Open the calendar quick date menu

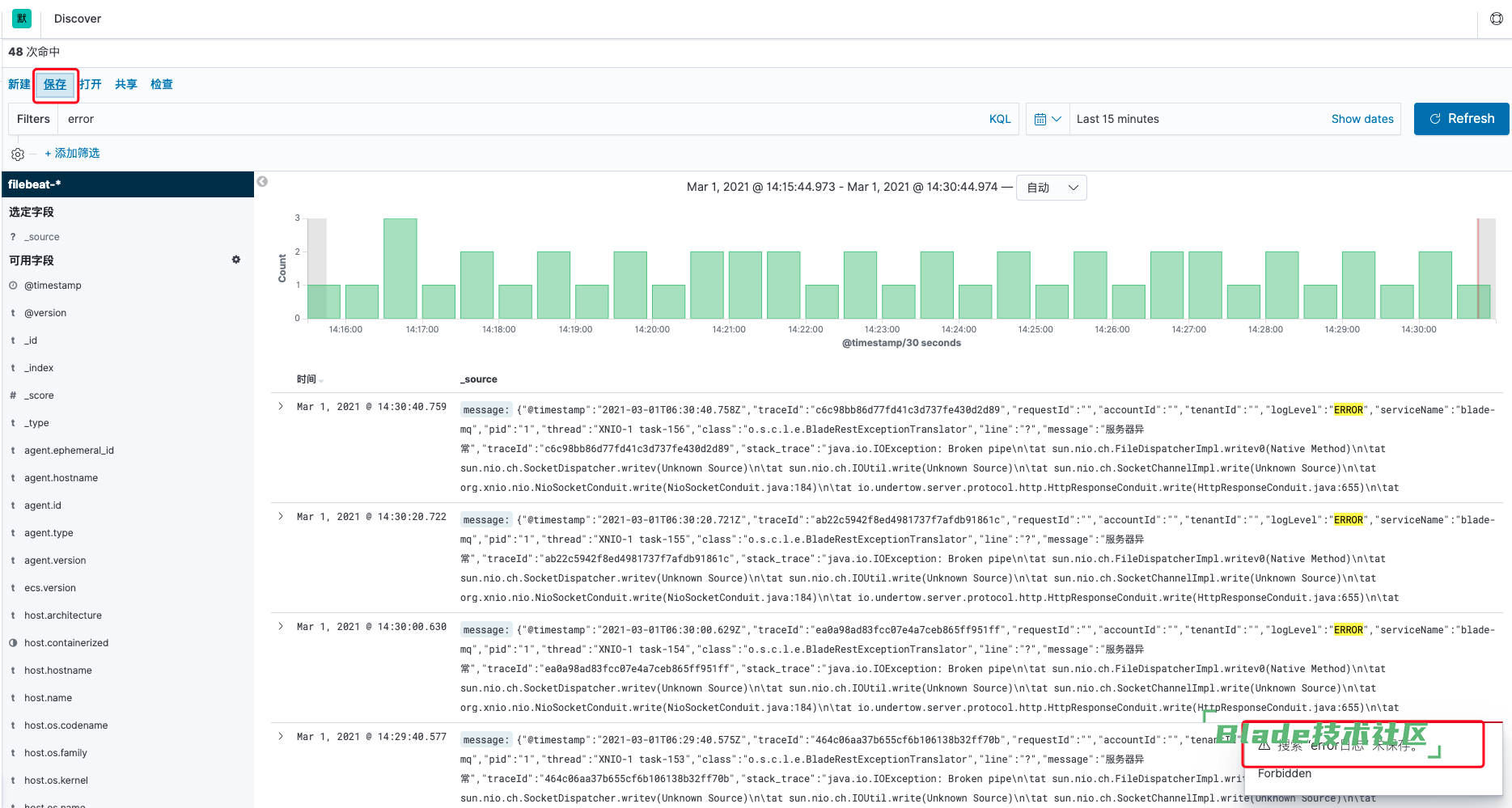[x=1048, y=119]
